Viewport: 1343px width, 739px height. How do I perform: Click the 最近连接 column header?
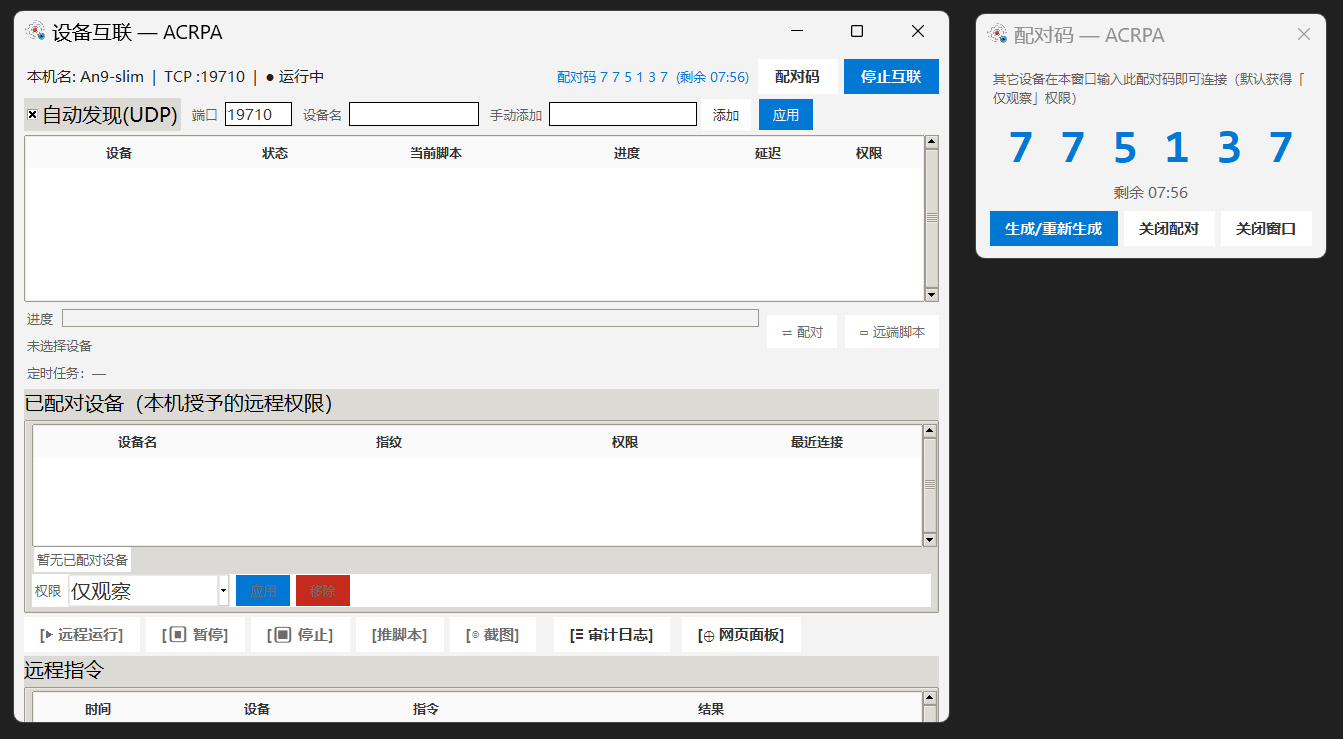coord(817,442)
